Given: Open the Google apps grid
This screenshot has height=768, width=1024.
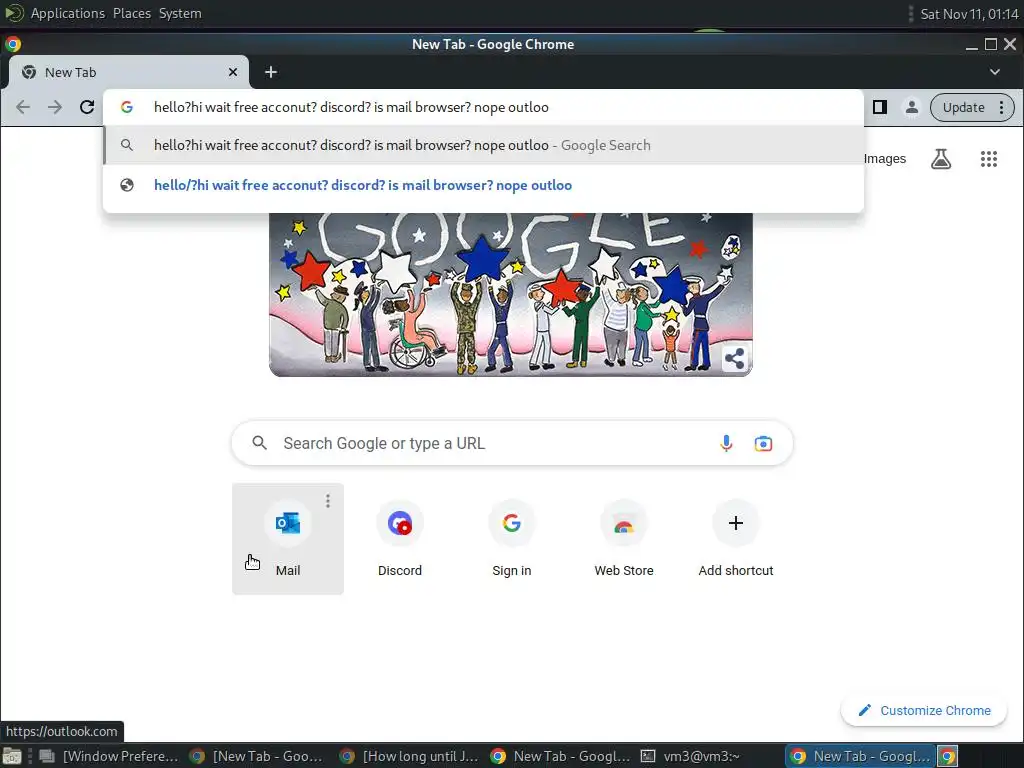Looking at the screenshot, I should (x=989, y=159).
